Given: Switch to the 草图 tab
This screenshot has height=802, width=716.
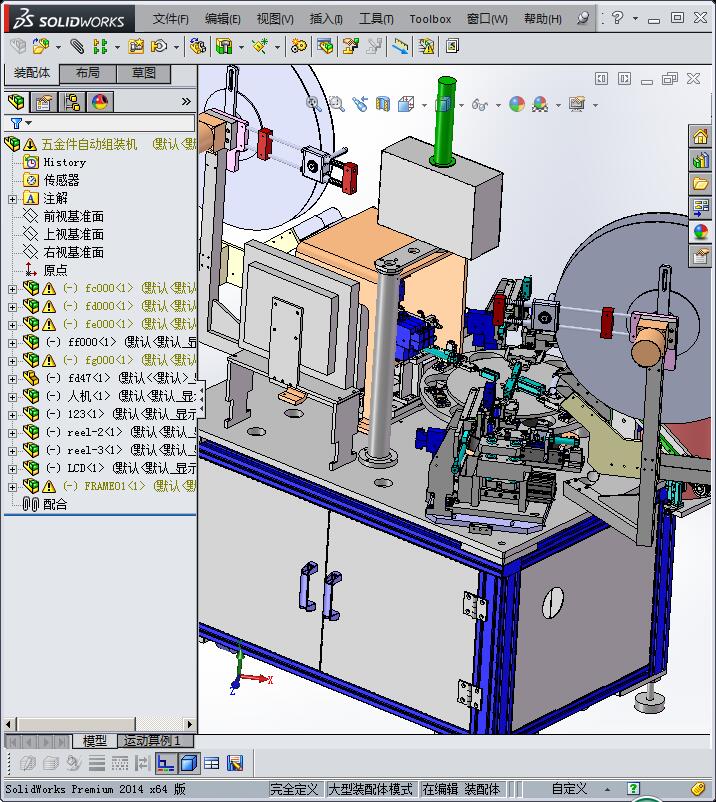Looking at the screenshot, I should click(x=144, y=73).
